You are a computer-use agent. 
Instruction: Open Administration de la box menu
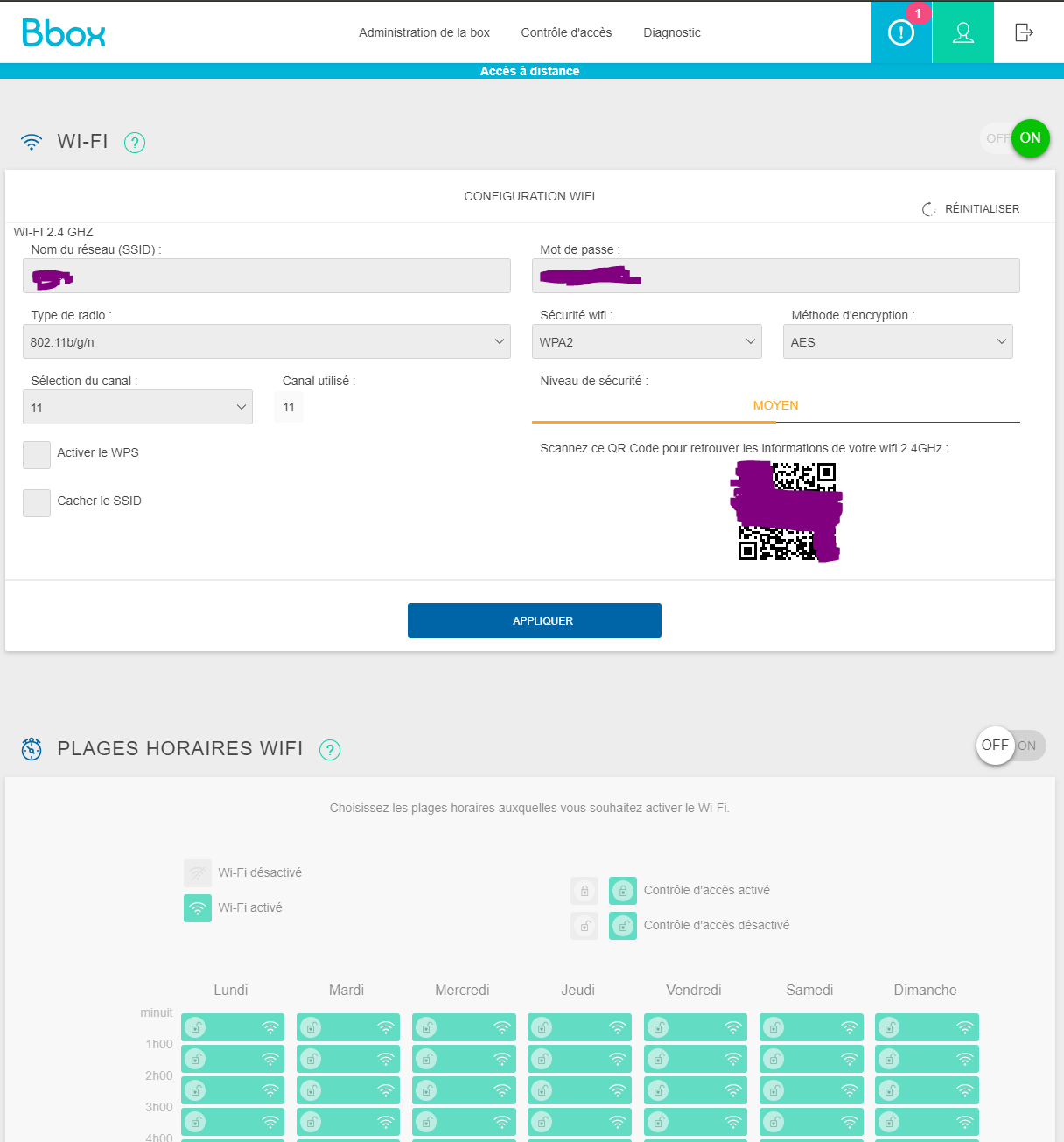point(424,32)
